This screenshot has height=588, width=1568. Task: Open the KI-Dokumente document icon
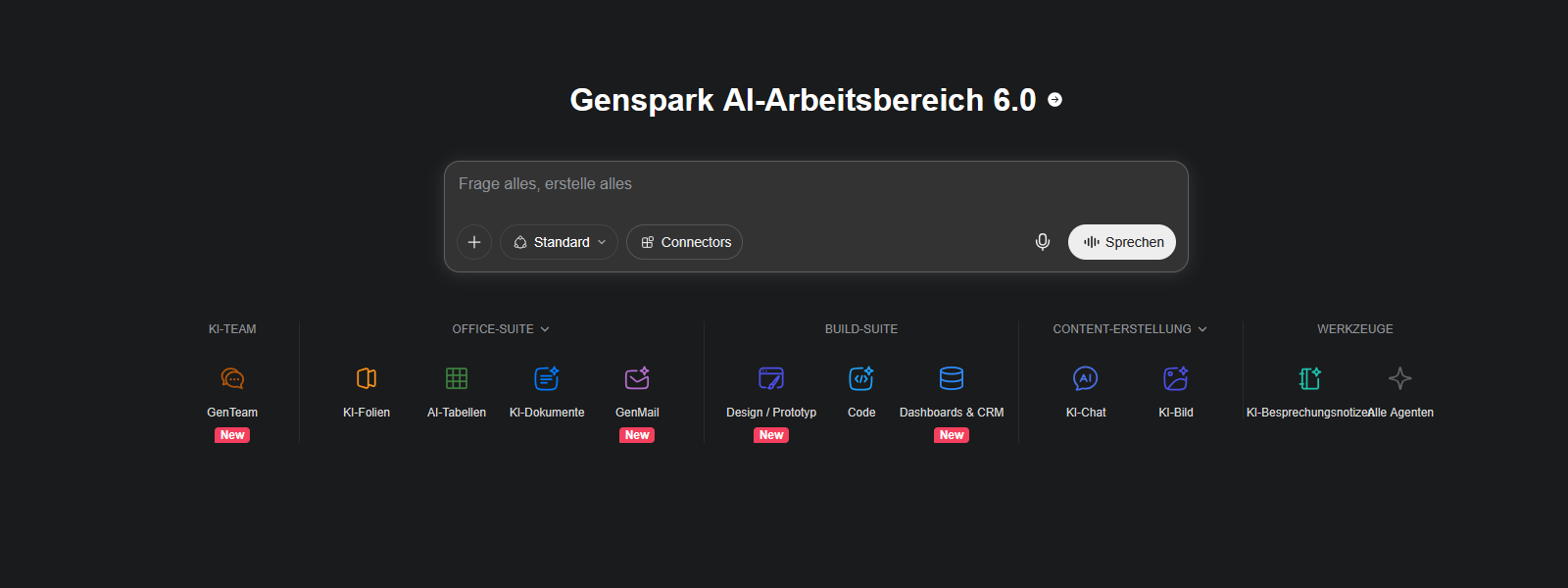pyautogui.click(x=547, y=378)
